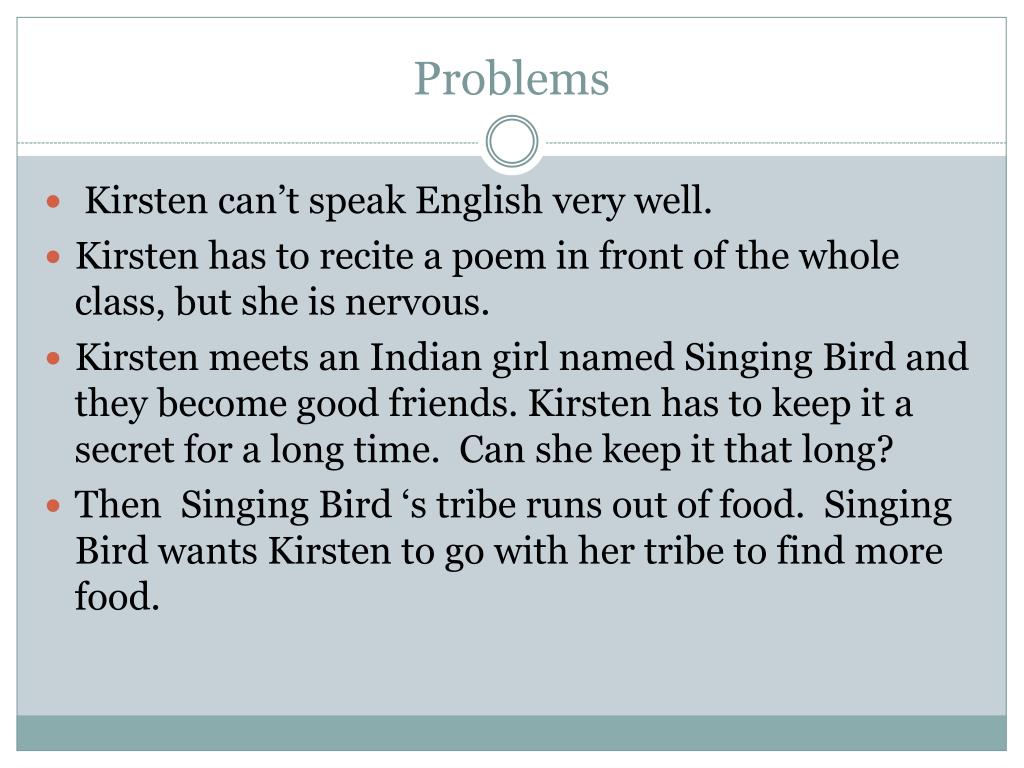Click the phrase 'tribe runs out of food'
Viewport: 1024px width, 768px height.
tap(620, 505)
